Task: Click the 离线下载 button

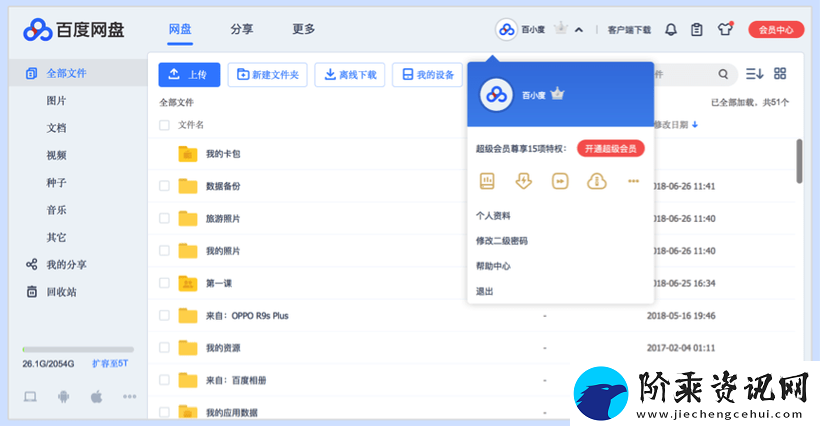Action: [x=350, y=75]
